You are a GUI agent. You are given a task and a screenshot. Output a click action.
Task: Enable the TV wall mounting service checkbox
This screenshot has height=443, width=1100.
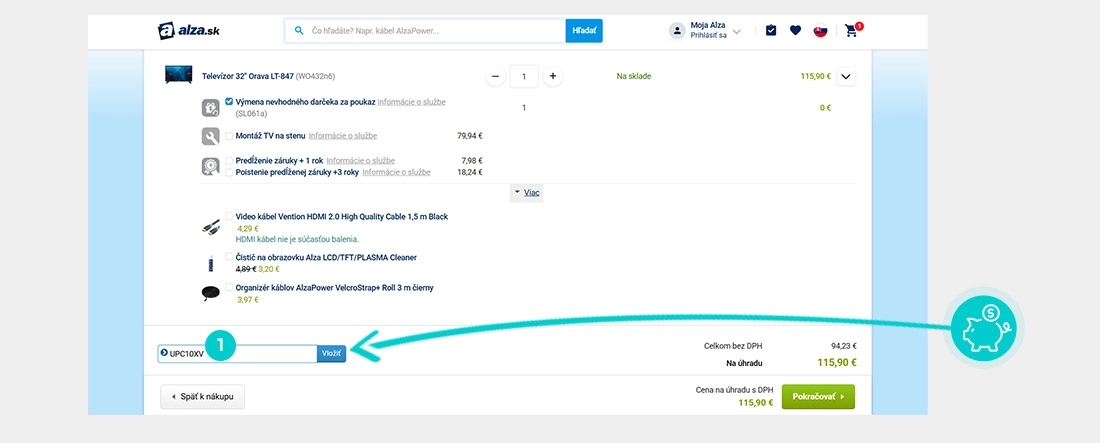coord(230,136)
